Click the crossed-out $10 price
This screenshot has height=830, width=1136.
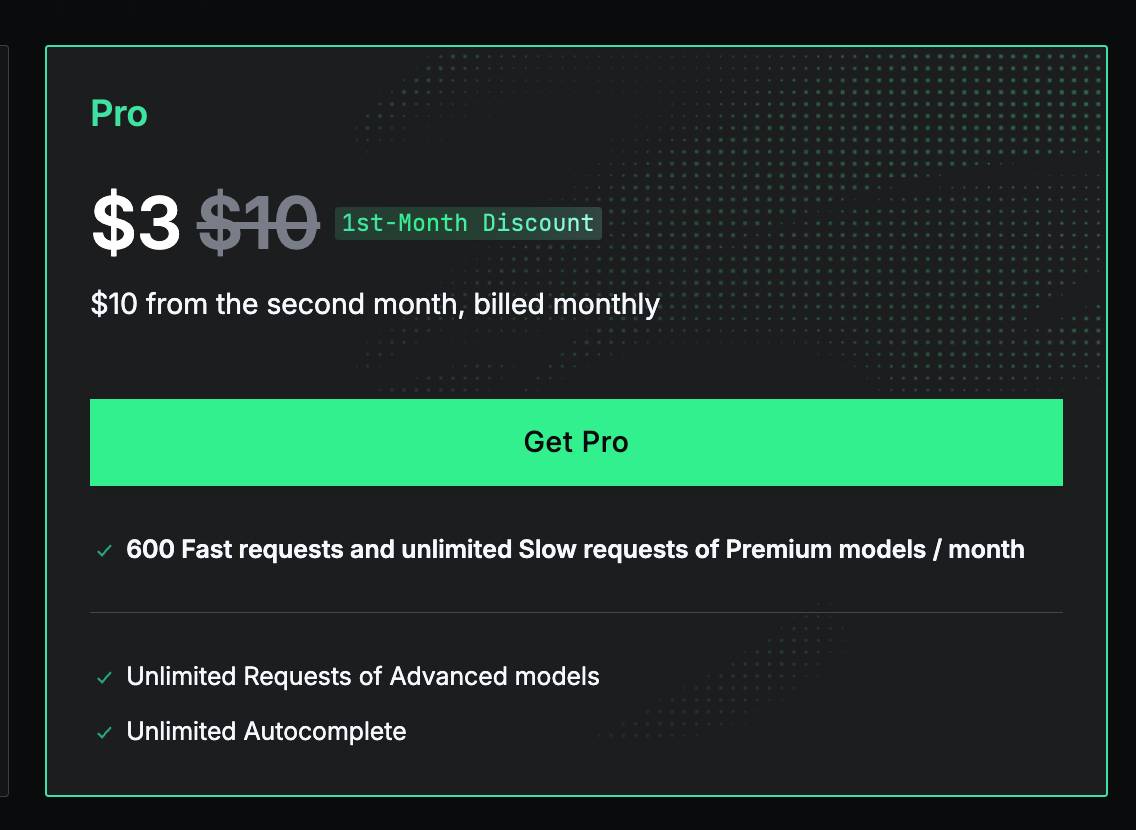pos(258,223)
